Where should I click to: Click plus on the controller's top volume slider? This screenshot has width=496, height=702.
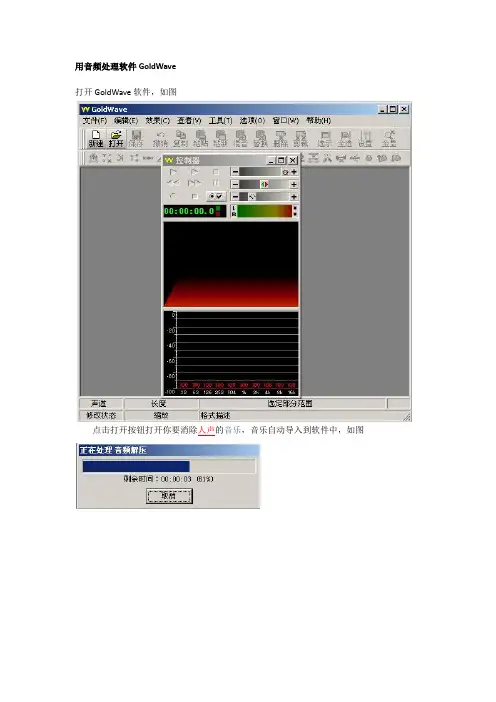(x=294, y=172)
